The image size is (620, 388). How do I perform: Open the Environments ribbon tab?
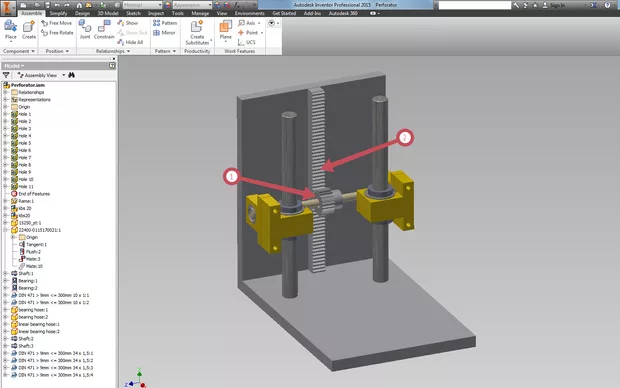pos(250,13)
